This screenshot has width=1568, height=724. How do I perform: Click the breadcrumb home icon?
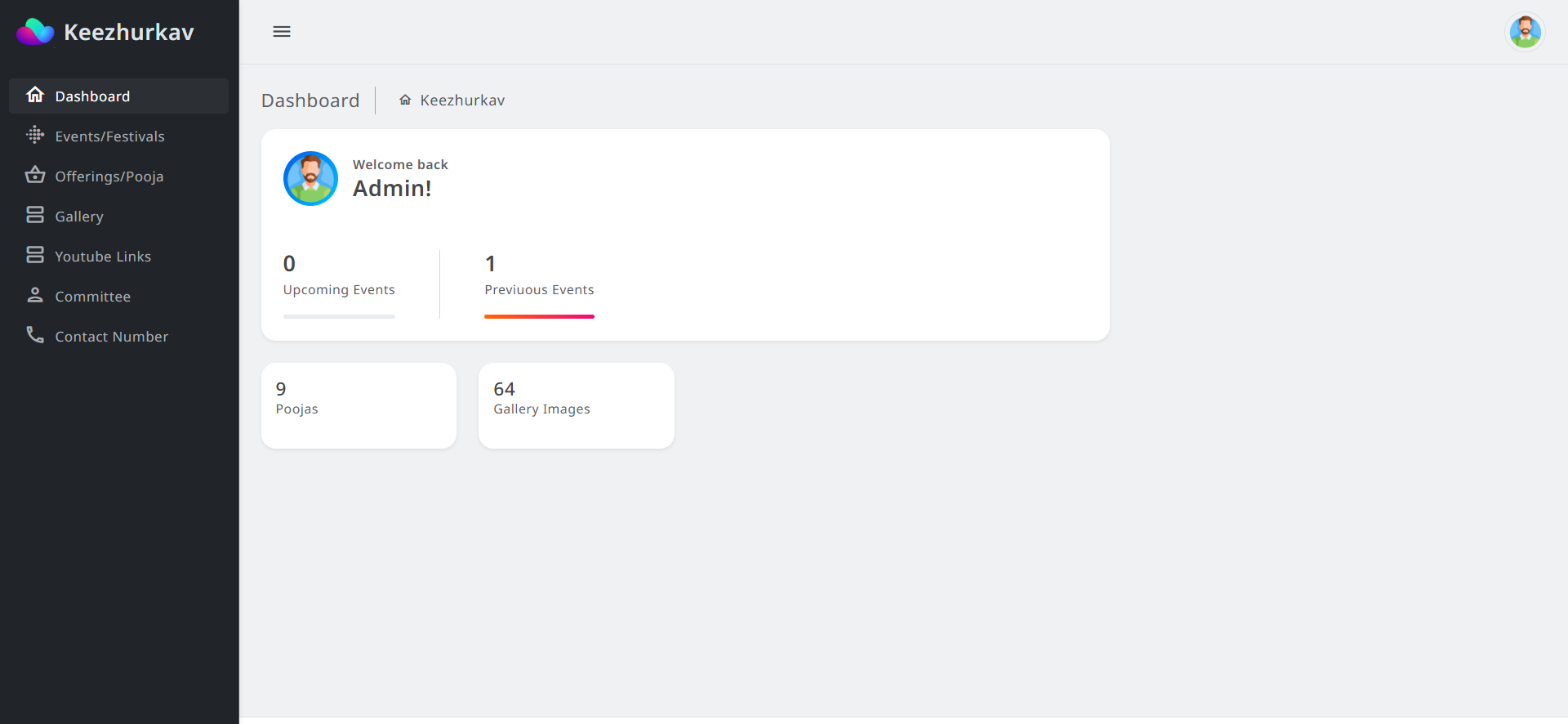pos(405,101)
